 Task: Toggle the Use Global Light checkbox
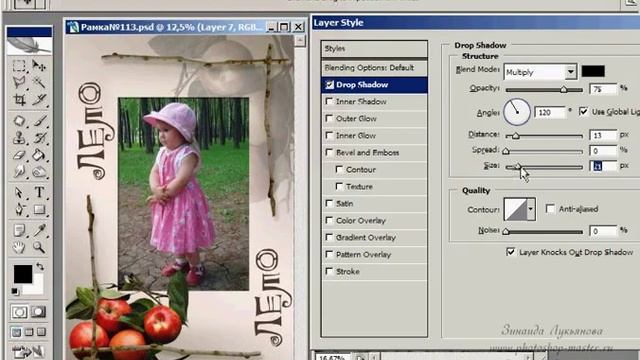pos(584,111)
